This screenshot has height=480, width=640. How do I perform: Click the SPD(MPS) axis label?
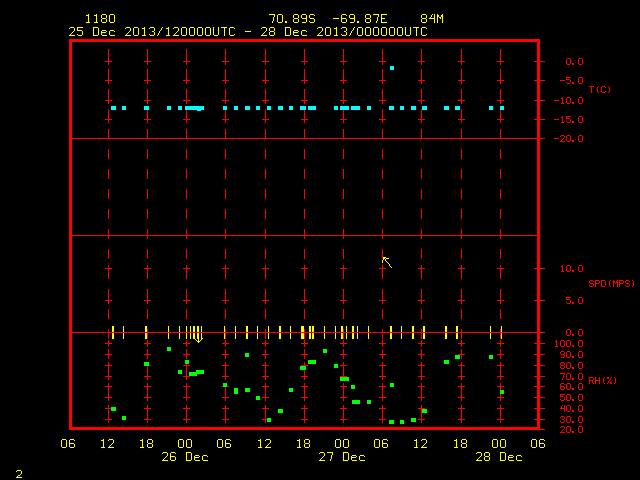(611, 283)
